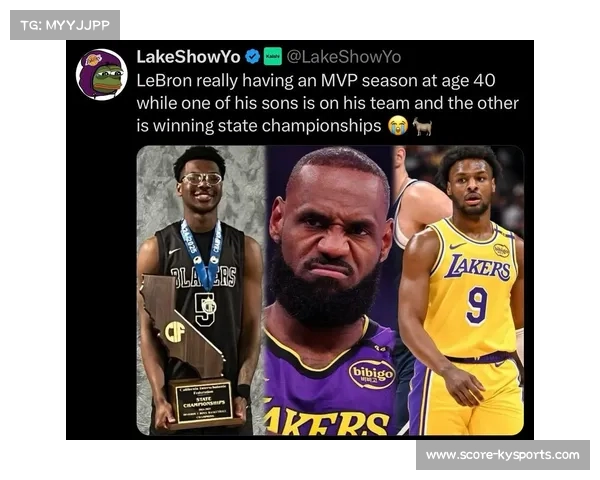Image resolution: width=600 pixels, height=480 pixels.
Task: Open the Pepe frog profile avatar
Action: click(102, 74)
